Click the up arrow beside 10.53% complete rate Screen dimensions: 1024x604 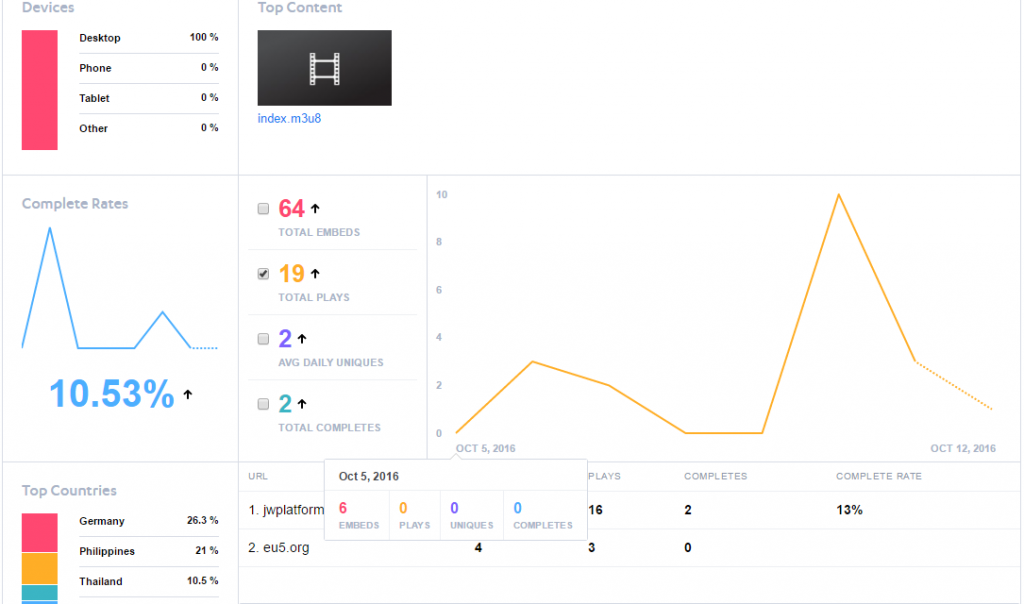(188, 394)
